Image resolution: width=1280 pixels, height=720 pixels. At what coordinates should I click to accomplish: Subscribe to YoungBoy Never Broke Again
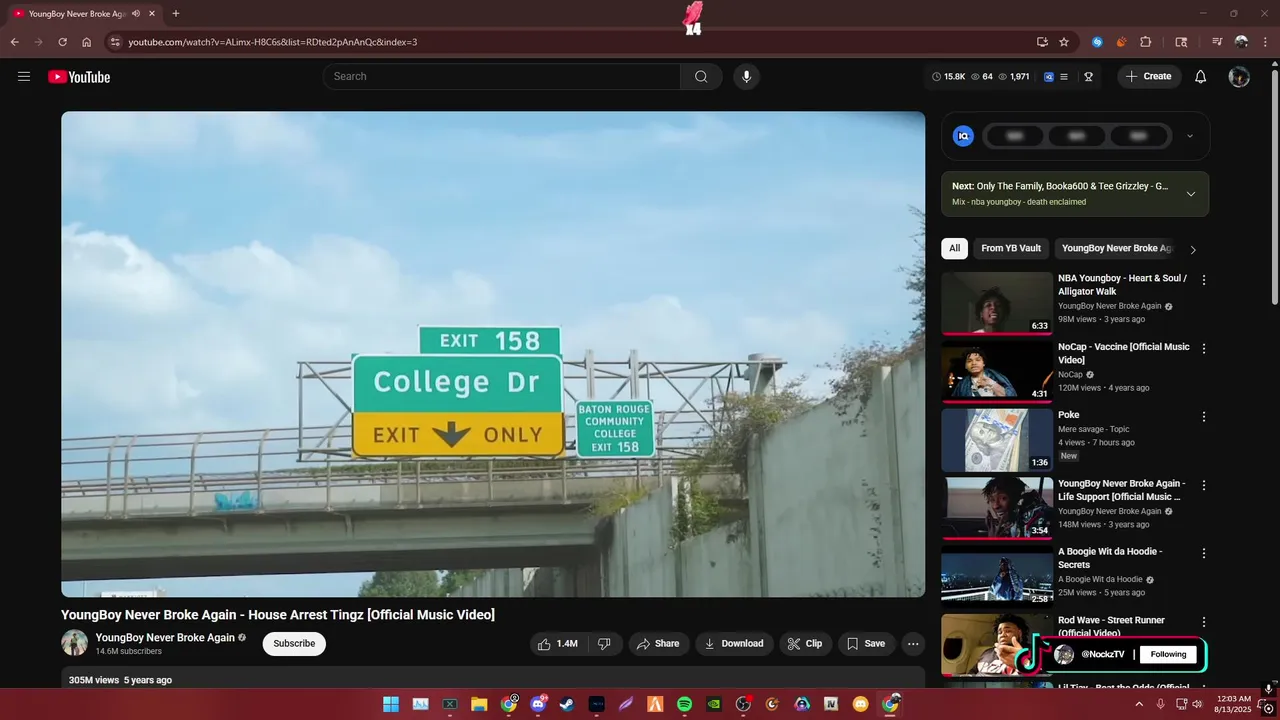tap(294, 644)
